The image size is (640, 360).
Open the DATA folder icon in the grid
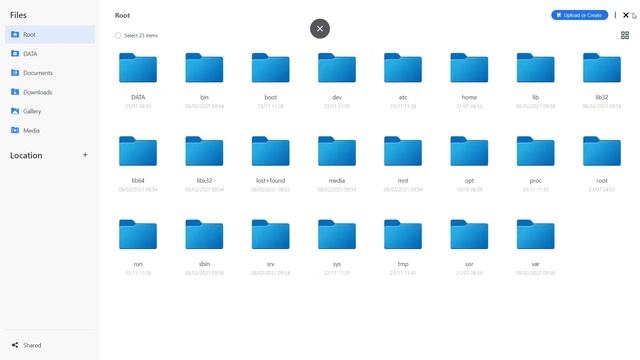point(138,68)
